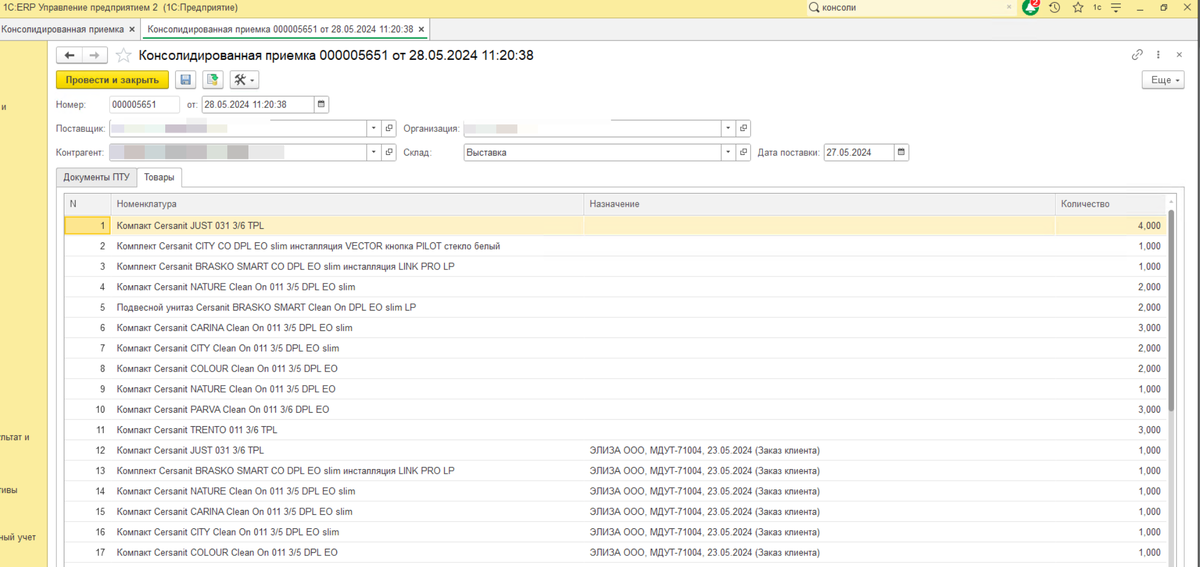Open the Поставщик record with open-form icon
Viewport: 1200px width, 567px height.
click(x=389, y=129)
